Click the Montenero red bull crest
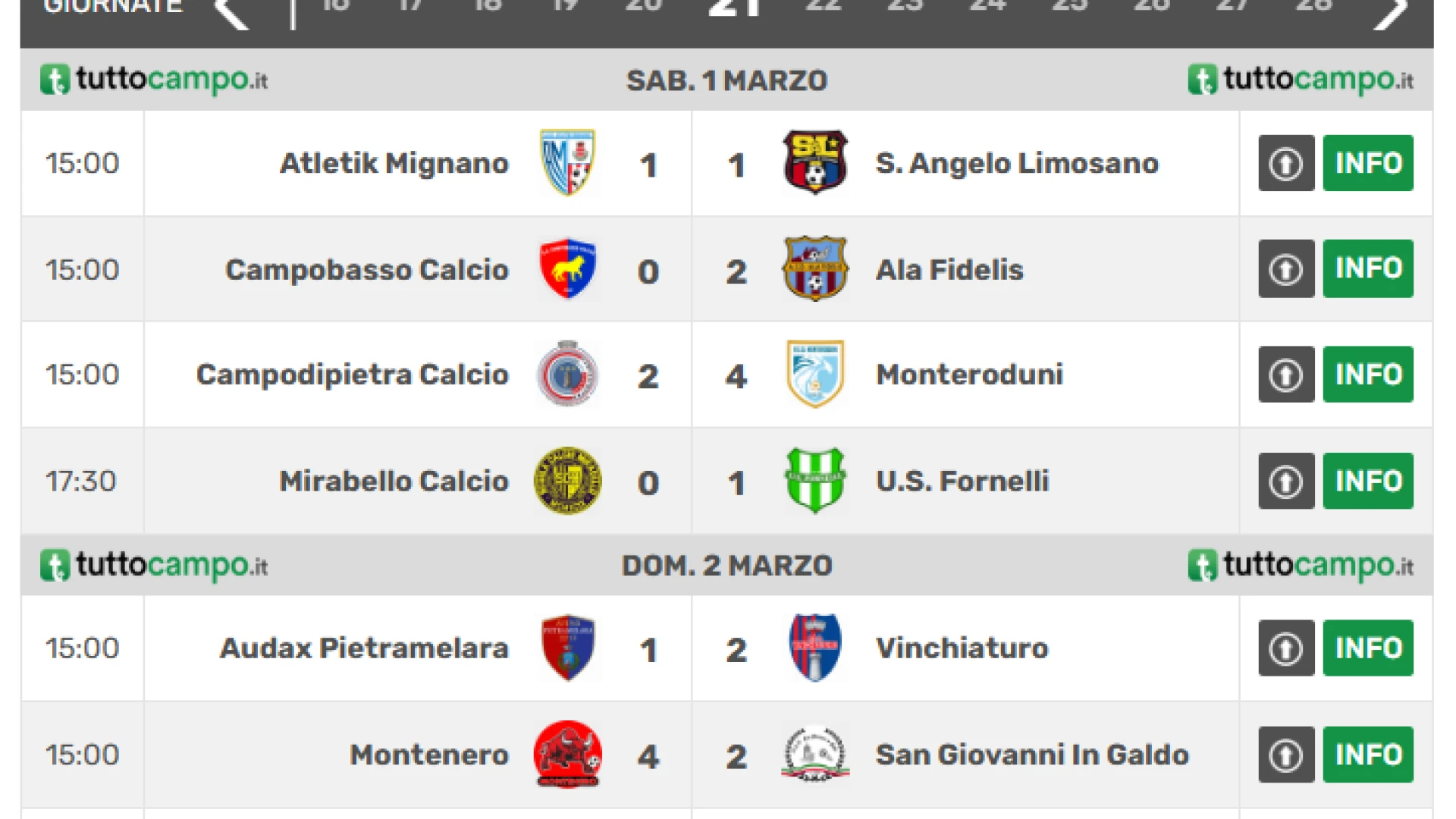This screenshot has height=819, width=1456. (x=567, y=754)
